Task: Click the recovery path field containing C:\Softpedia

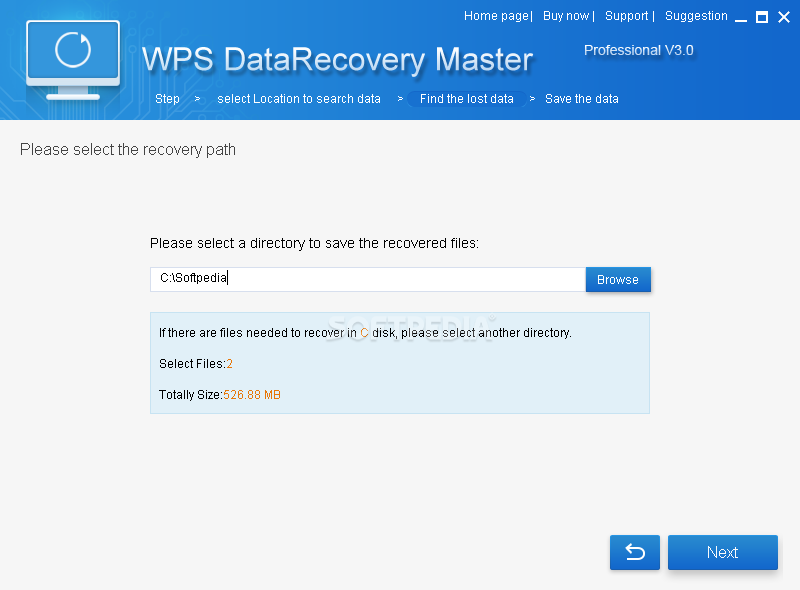Action: click(368, 279)
